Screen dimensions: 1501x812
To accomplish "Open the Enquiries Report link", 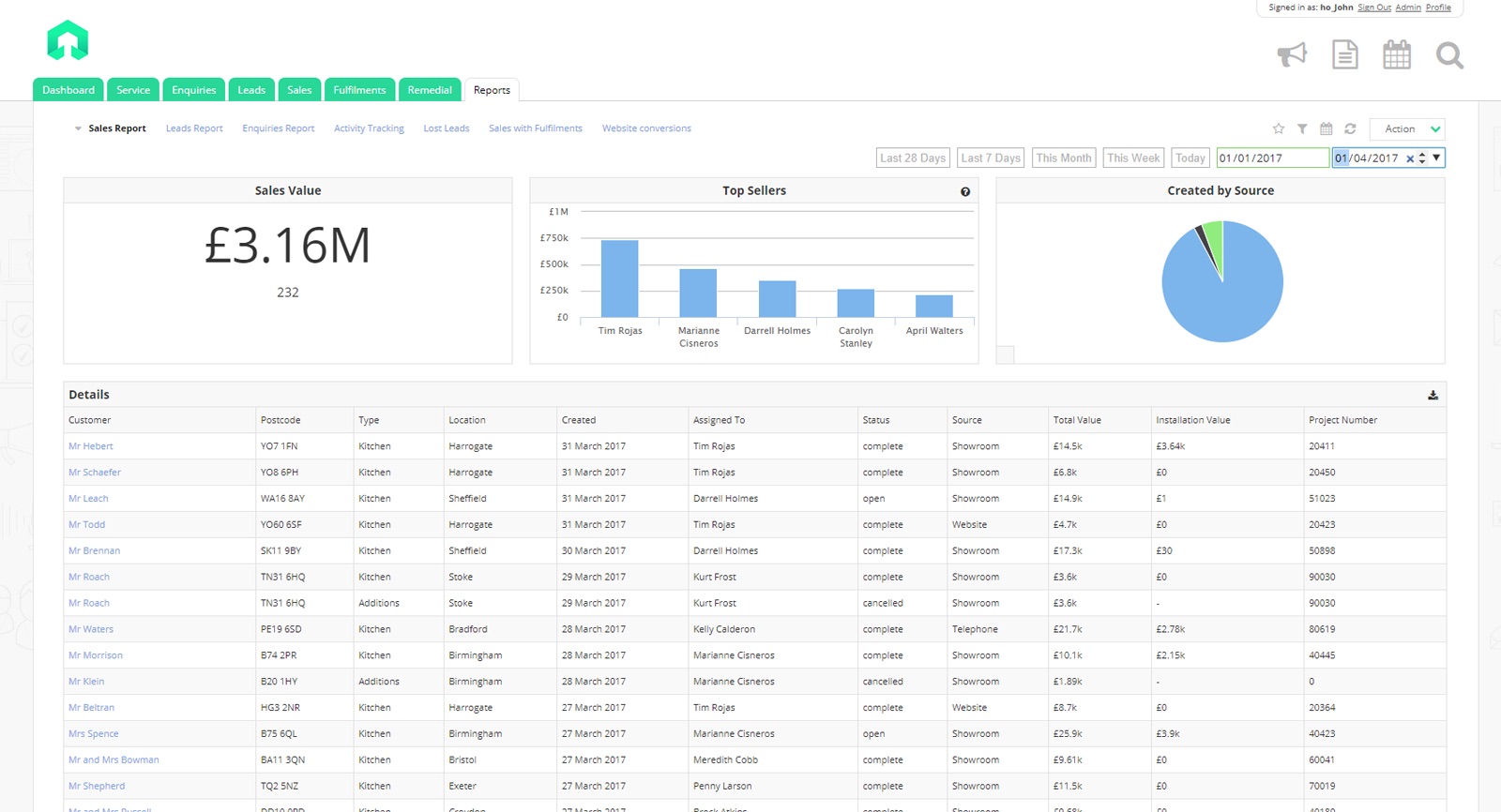I will [279, 128].
